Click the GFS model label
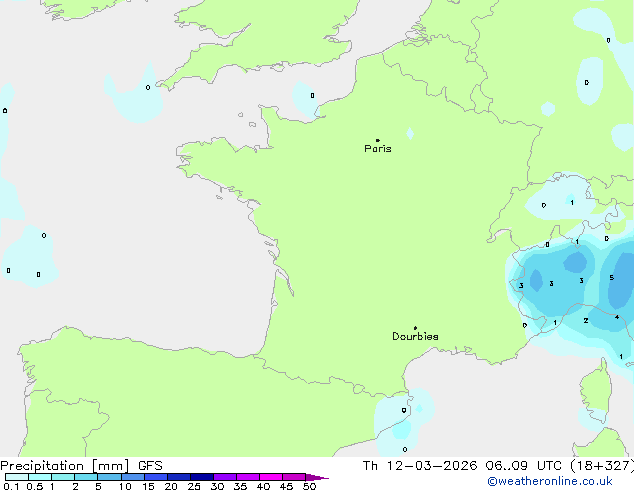Screen dimensions: 634x490 click(150, 466)
